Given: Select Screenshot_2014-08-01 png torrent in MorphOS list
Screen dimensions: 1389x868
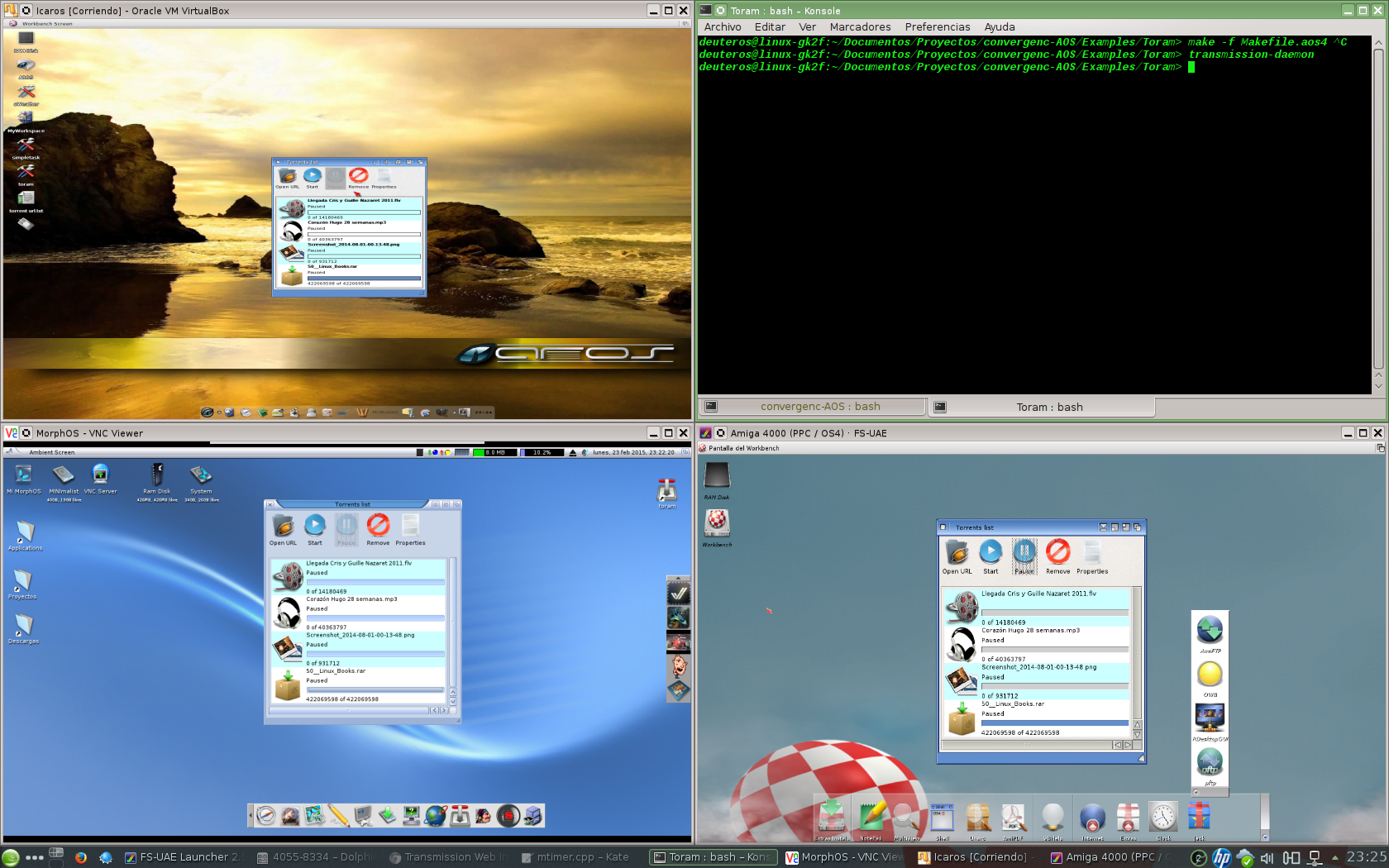Looking at the screenshot, I should 357,649.
